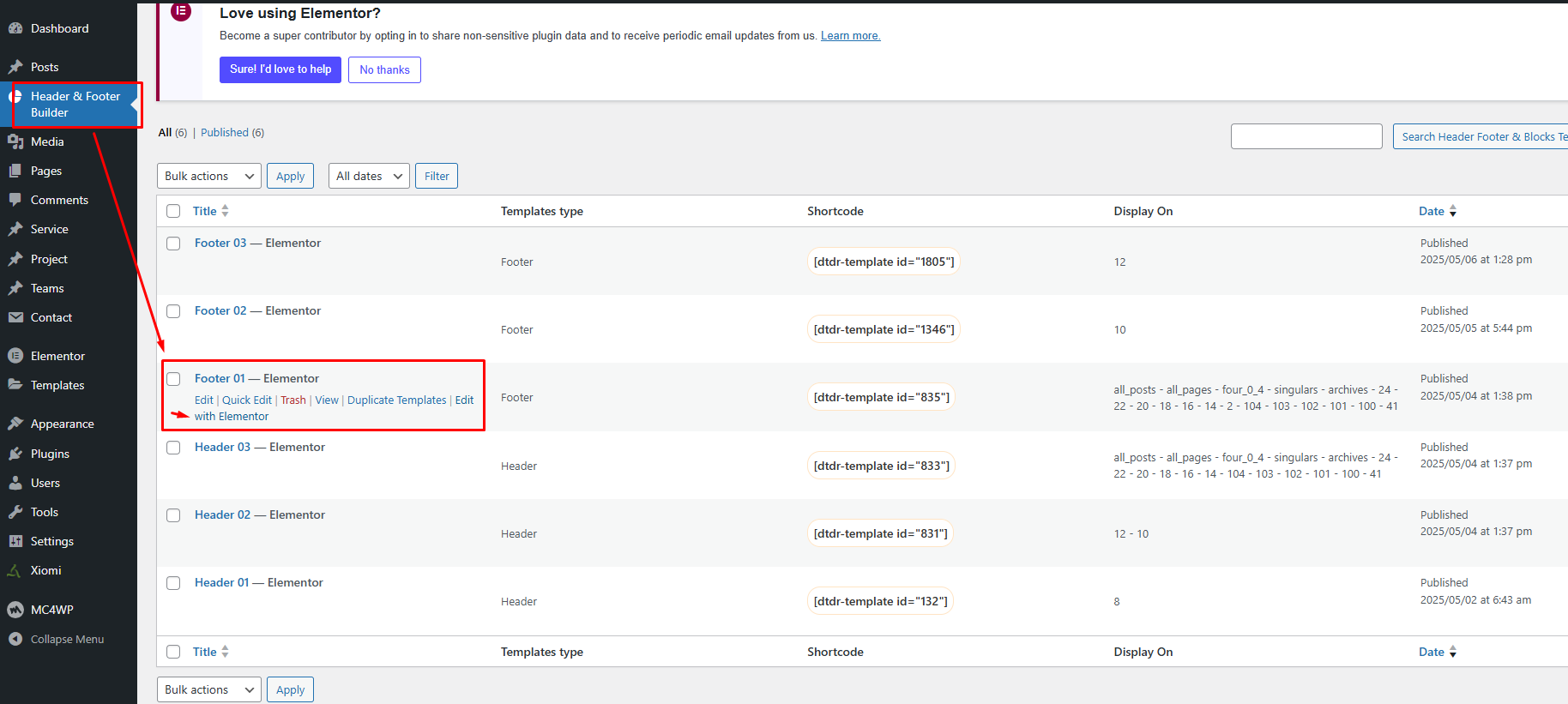This screenshot has width=1568, height=704.
Task: Select the [dtdr-template id="1805"] shortcode
Action: (884, 262)
